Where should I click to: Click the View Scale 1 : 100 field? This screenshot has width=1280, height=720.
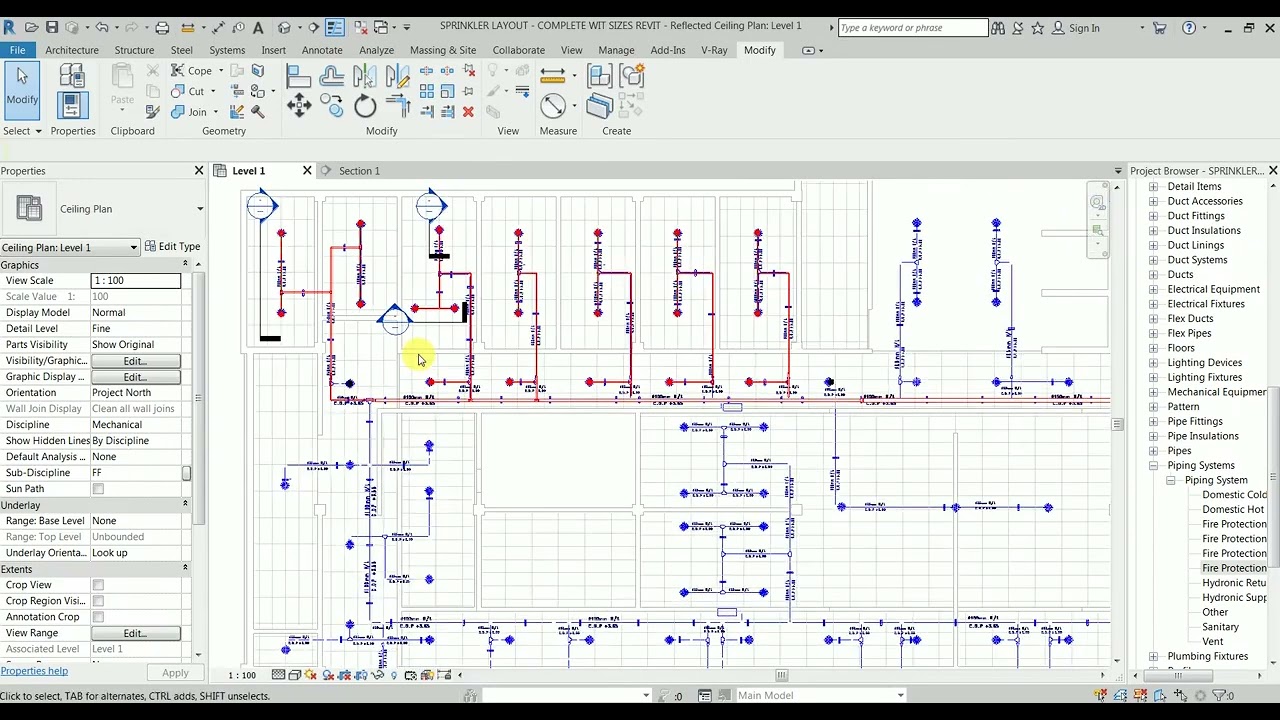136,281
